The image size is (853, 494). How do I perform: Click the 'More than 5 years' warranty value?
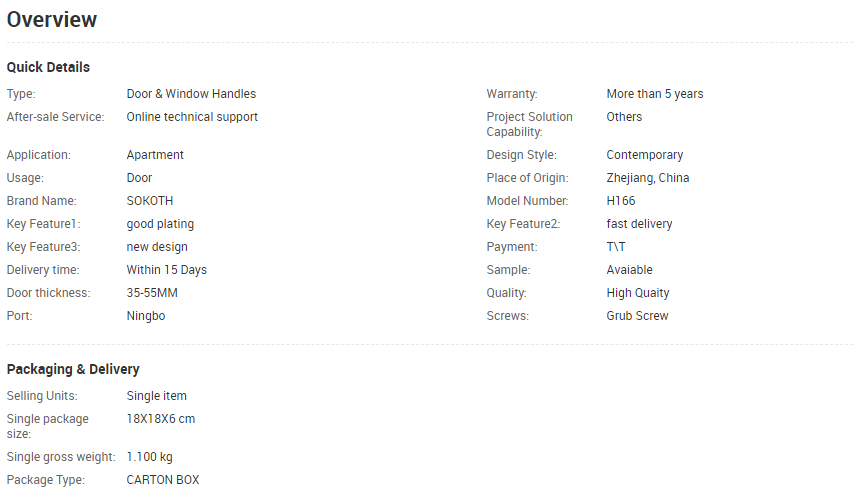point(654,94)
